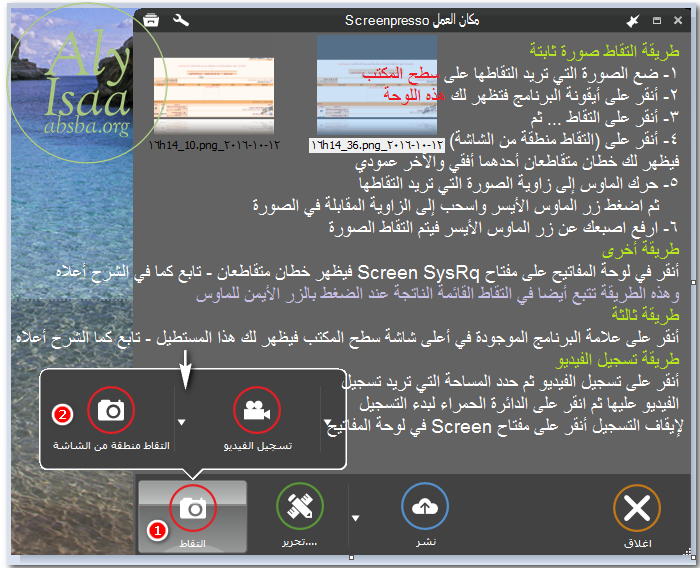Click the camera icon for التقاط منطقة من الشاشة
The height and width of the screenshot is (568, 700).
point(111,409)
